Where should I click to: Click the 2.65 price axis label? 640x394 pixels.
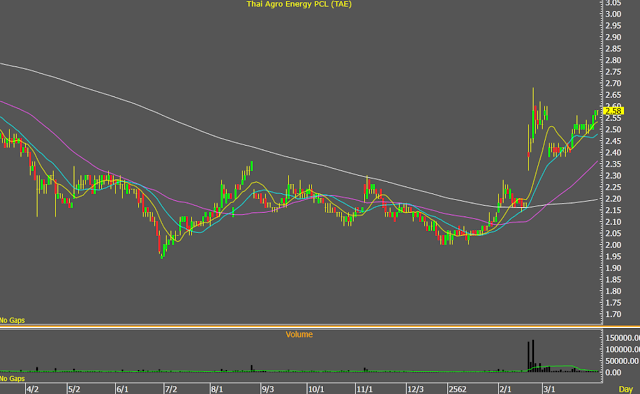tap(613, 95)
